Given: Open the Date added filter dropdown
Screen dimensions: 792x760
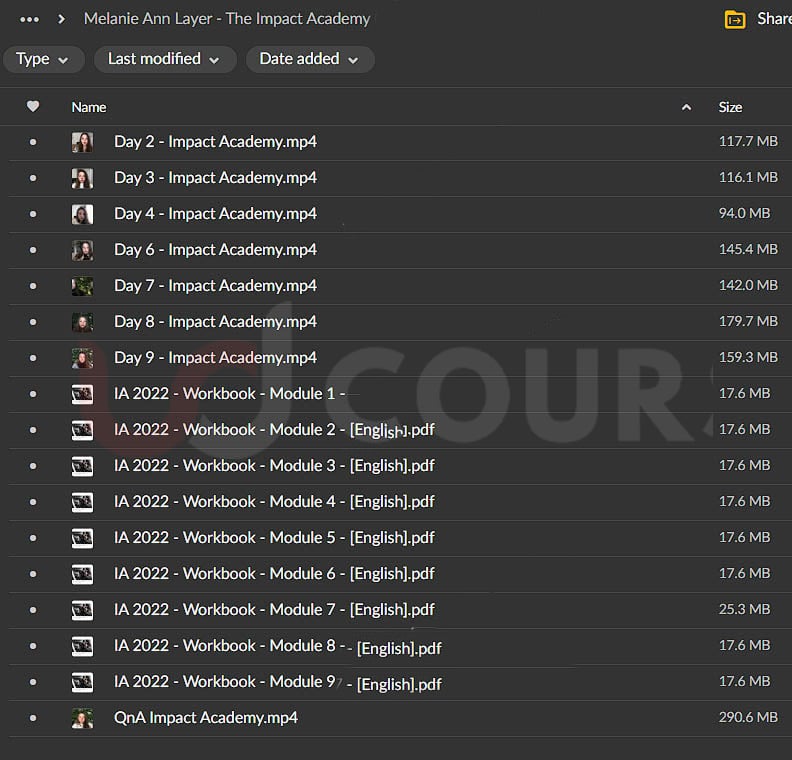Looking at the screenshot, I should (x=309, y=59).
